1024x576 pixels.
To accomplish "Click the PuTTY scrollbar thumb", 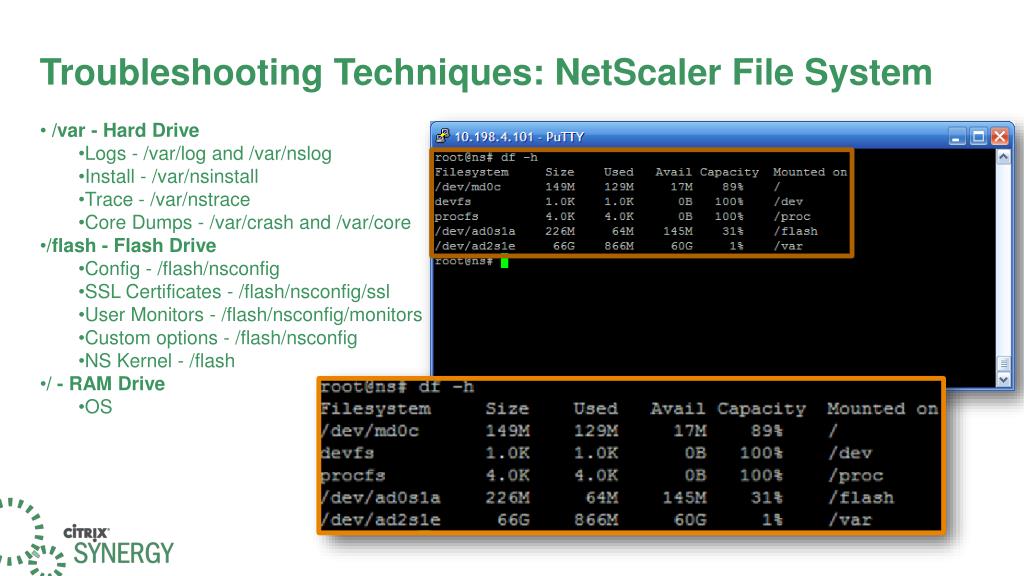I will coord(1004,363).
